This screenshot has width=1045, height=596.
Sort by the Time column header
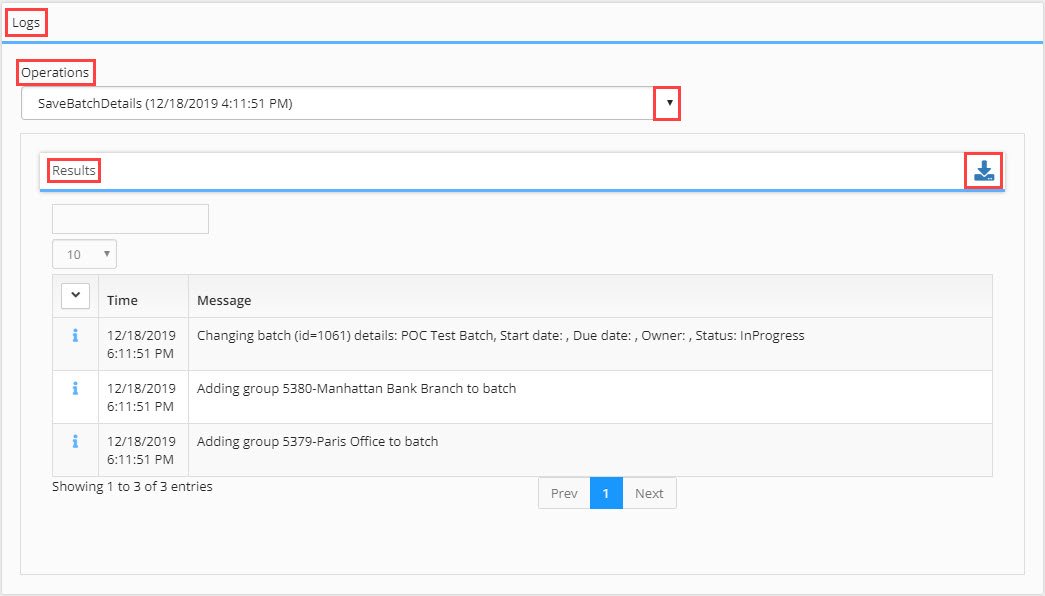(123, 300)
